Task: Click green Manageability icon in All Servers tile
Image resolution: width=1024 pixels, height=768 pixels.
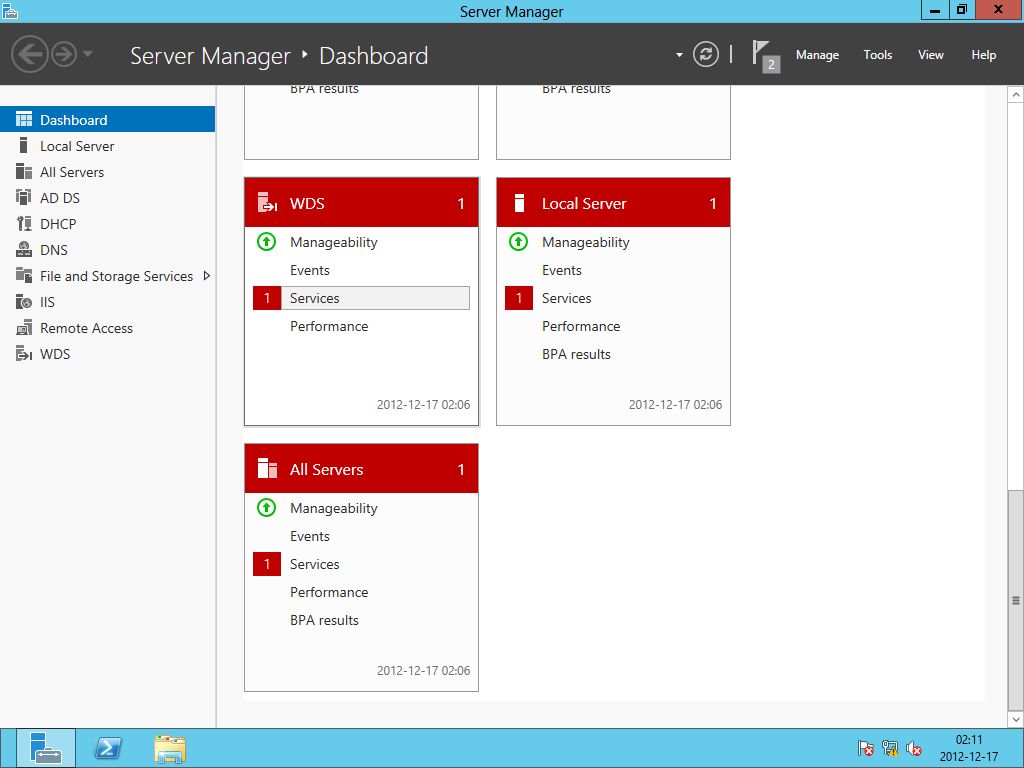Action: coord(266,507)
